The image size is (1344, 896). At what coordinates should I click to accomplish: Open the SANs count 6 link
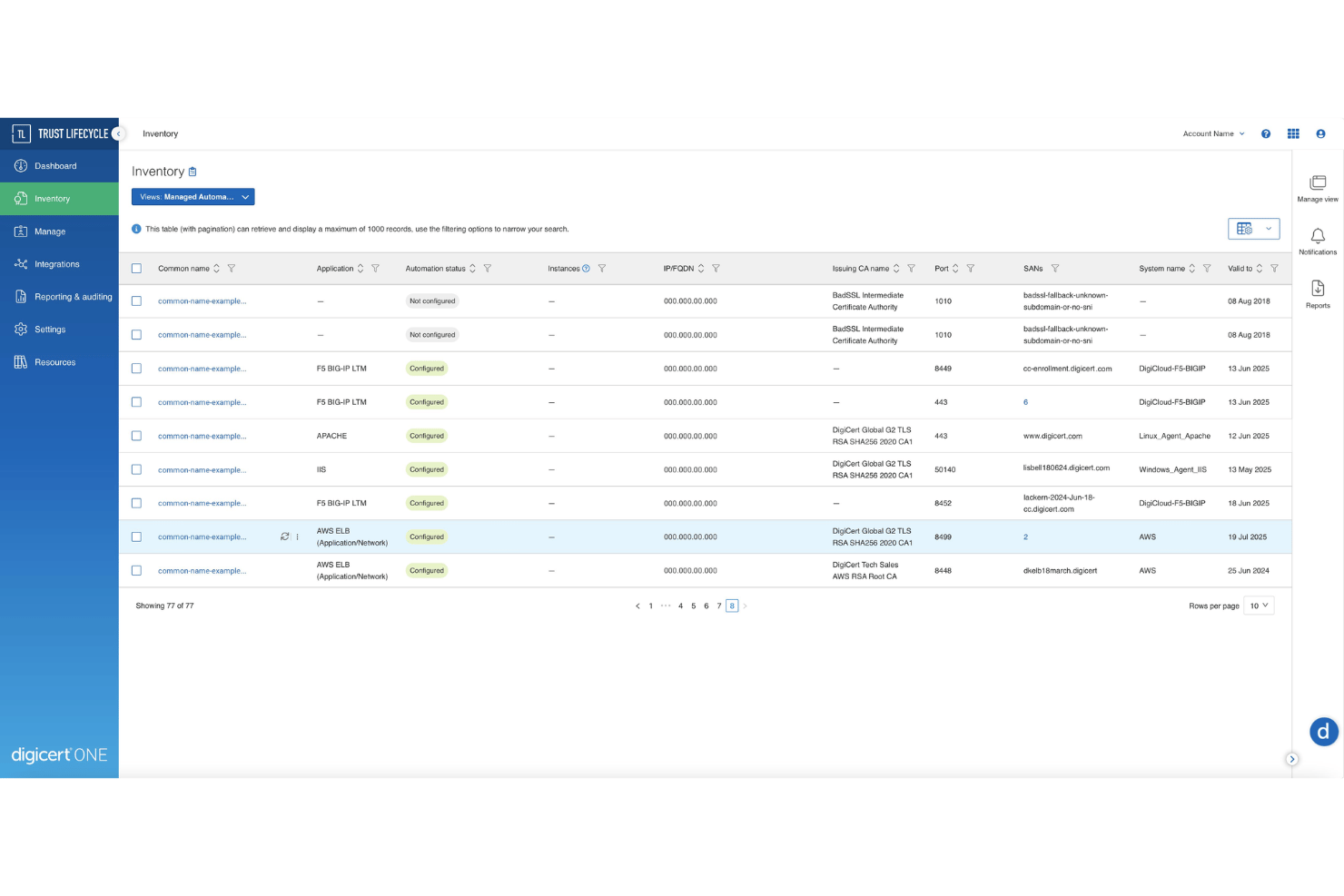click(1025, 402)
